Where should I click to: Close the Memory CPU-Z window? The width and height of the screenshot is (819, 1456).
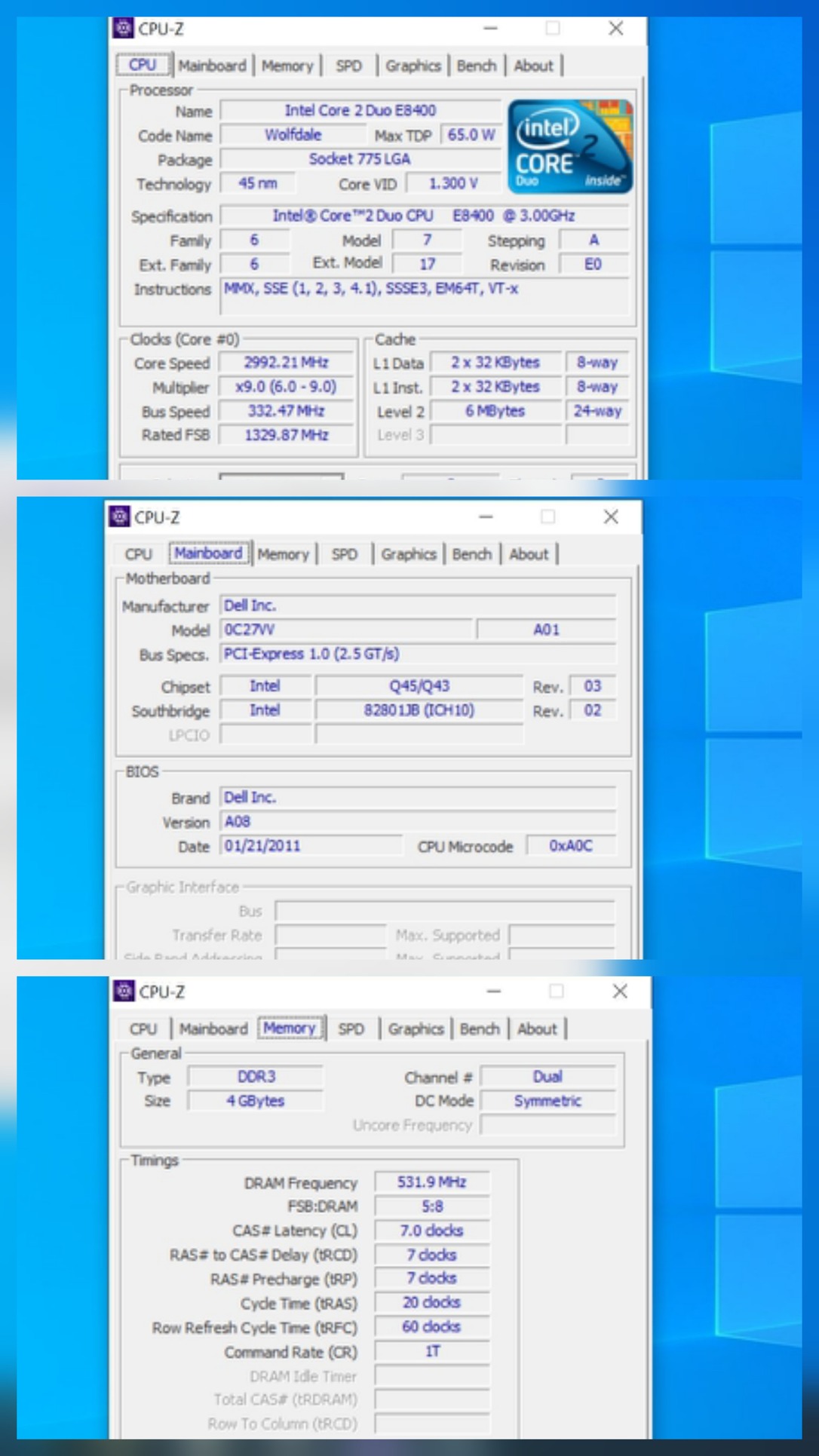[x=620, y=991]
